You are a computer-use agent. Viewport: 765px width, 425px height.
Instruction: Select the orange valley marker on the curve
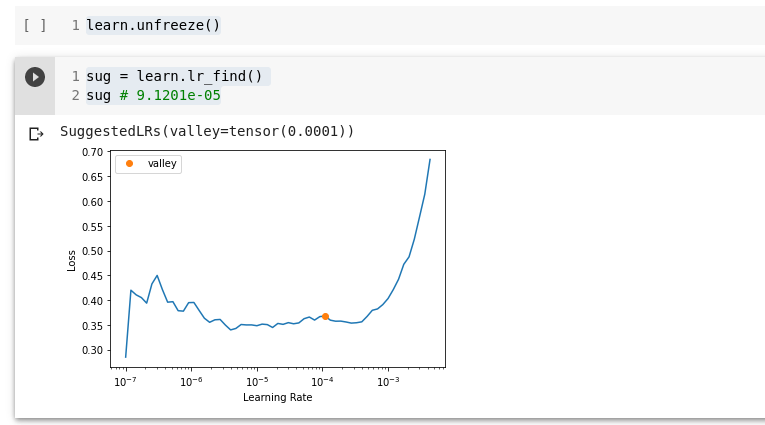click(x=325, y=316)
